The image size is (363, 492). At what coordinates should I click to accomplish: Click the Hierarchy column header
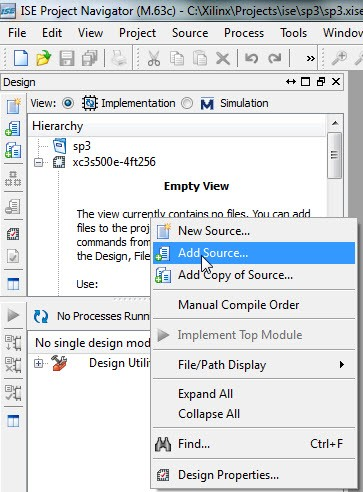coord(177,126)
